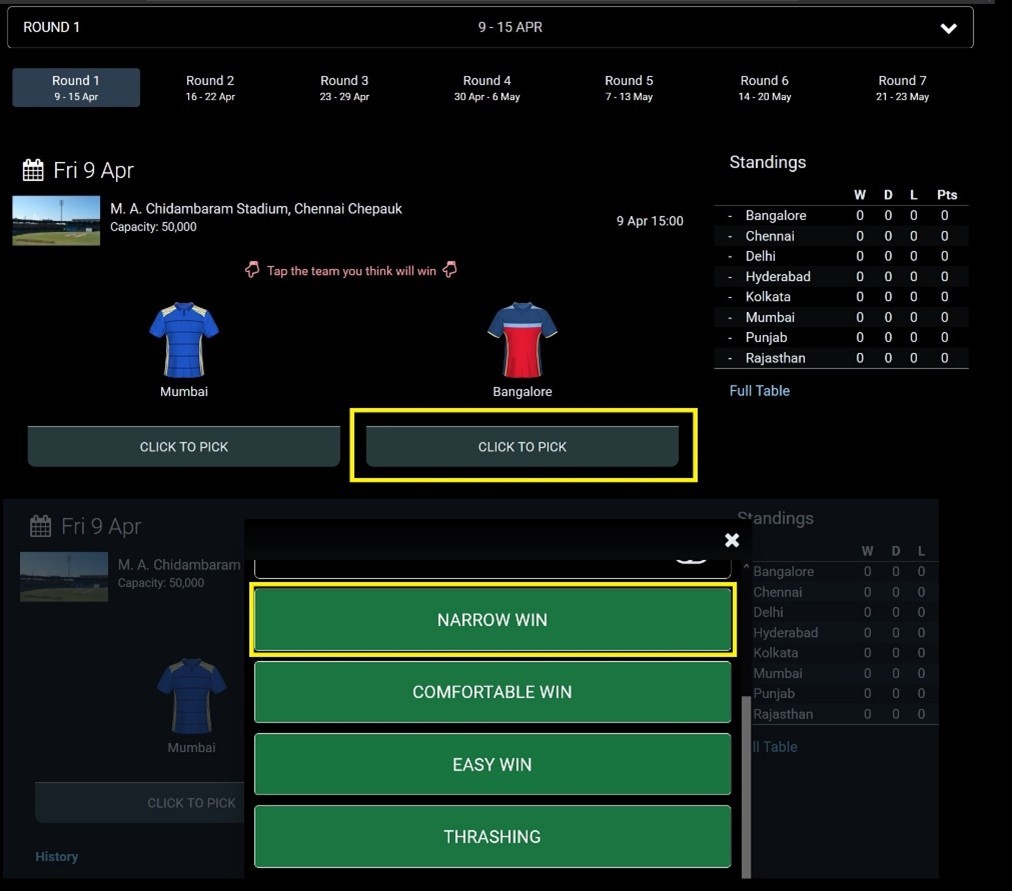Image resolution: width=1012 pixels, height=891 pixels.
Task: Click Bangalore in the top standings table
Action: tap(776, 215)
